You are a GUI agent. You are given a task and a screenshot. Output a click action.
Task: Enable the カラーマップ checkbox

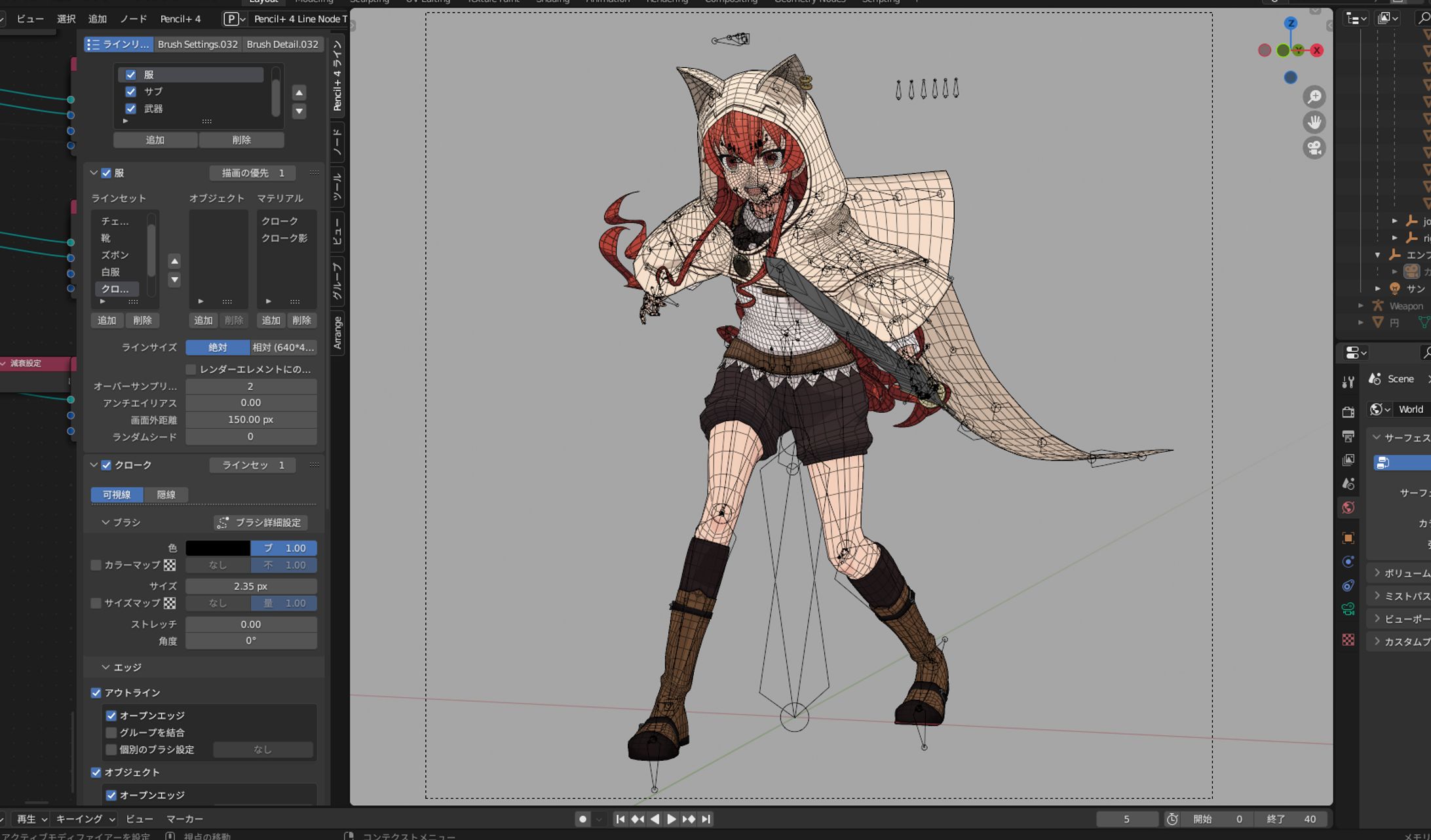point(96,565)
